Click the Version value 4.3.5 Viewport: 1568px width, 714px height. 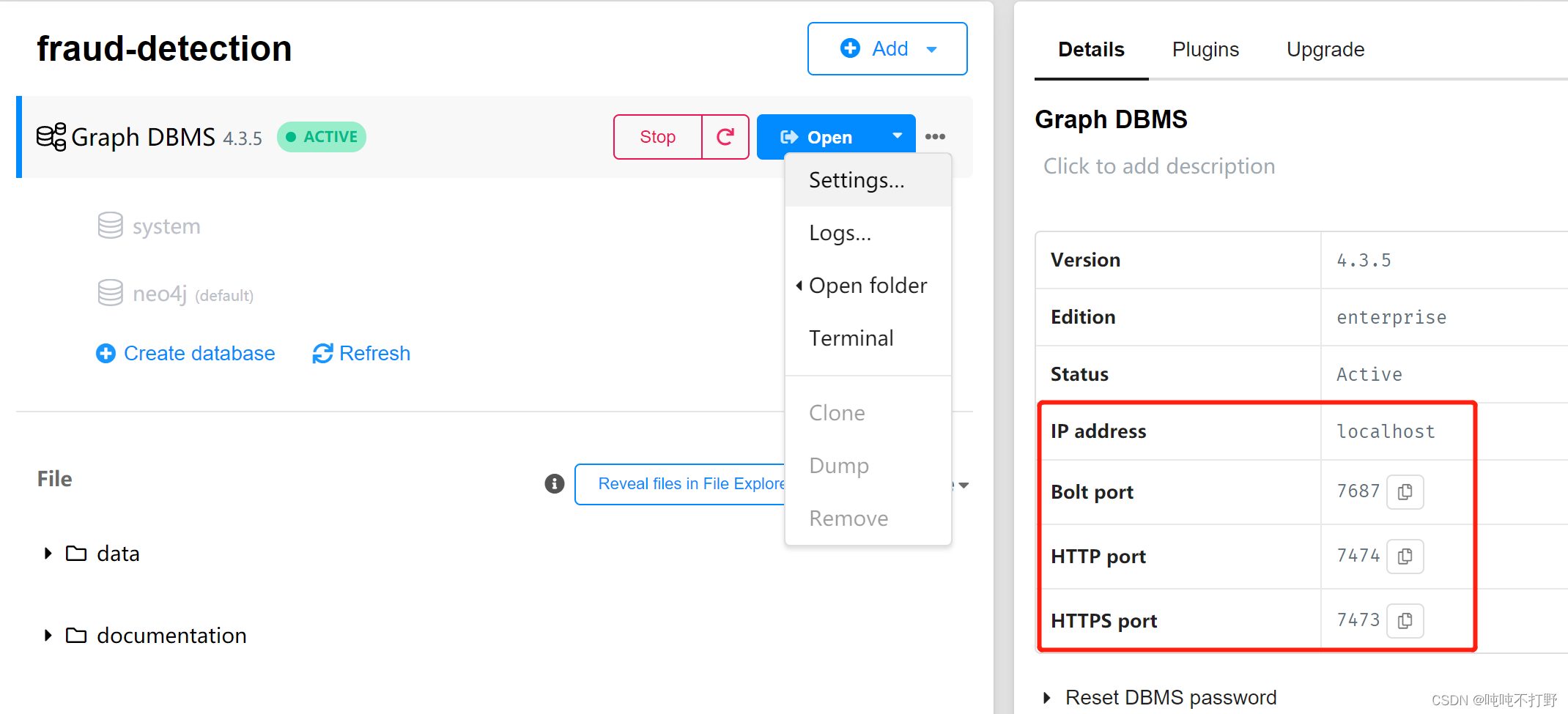click(1364, 261)
